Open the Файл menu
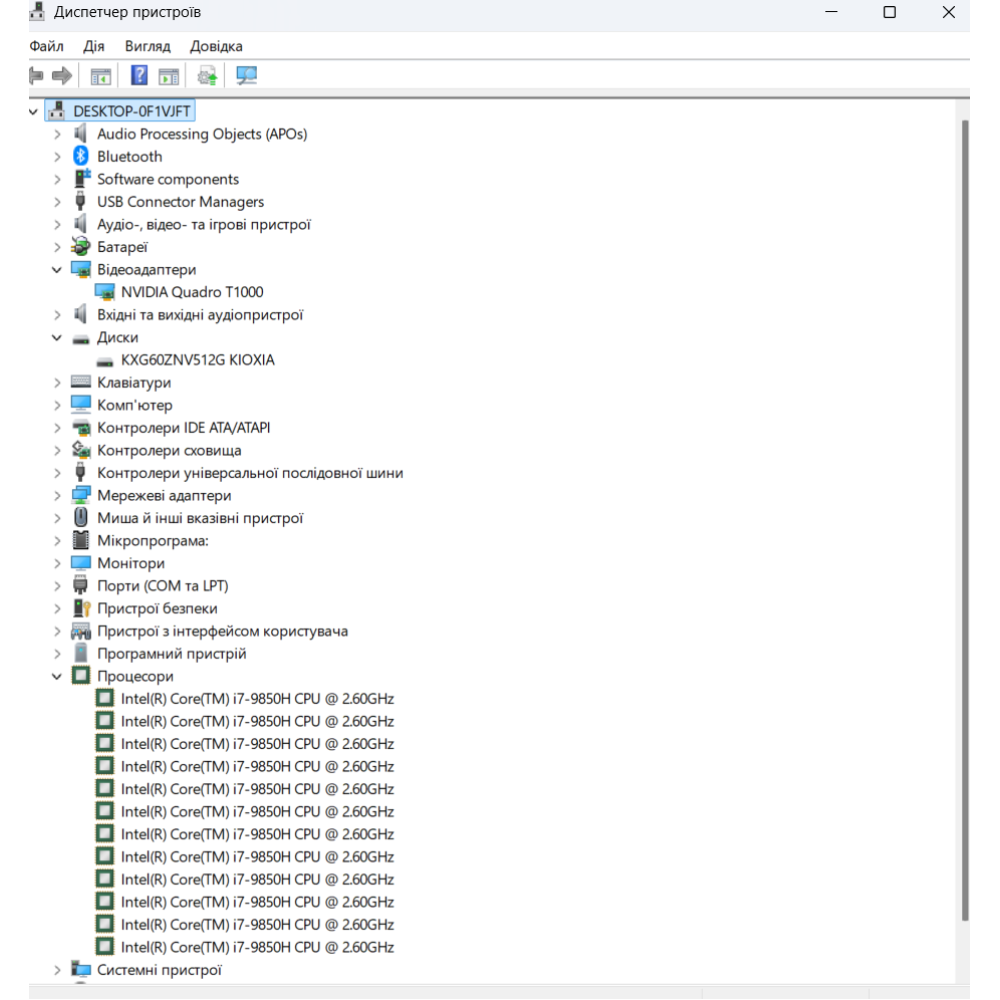The width and height of the screenshot is (1000, 1000). 46,46
